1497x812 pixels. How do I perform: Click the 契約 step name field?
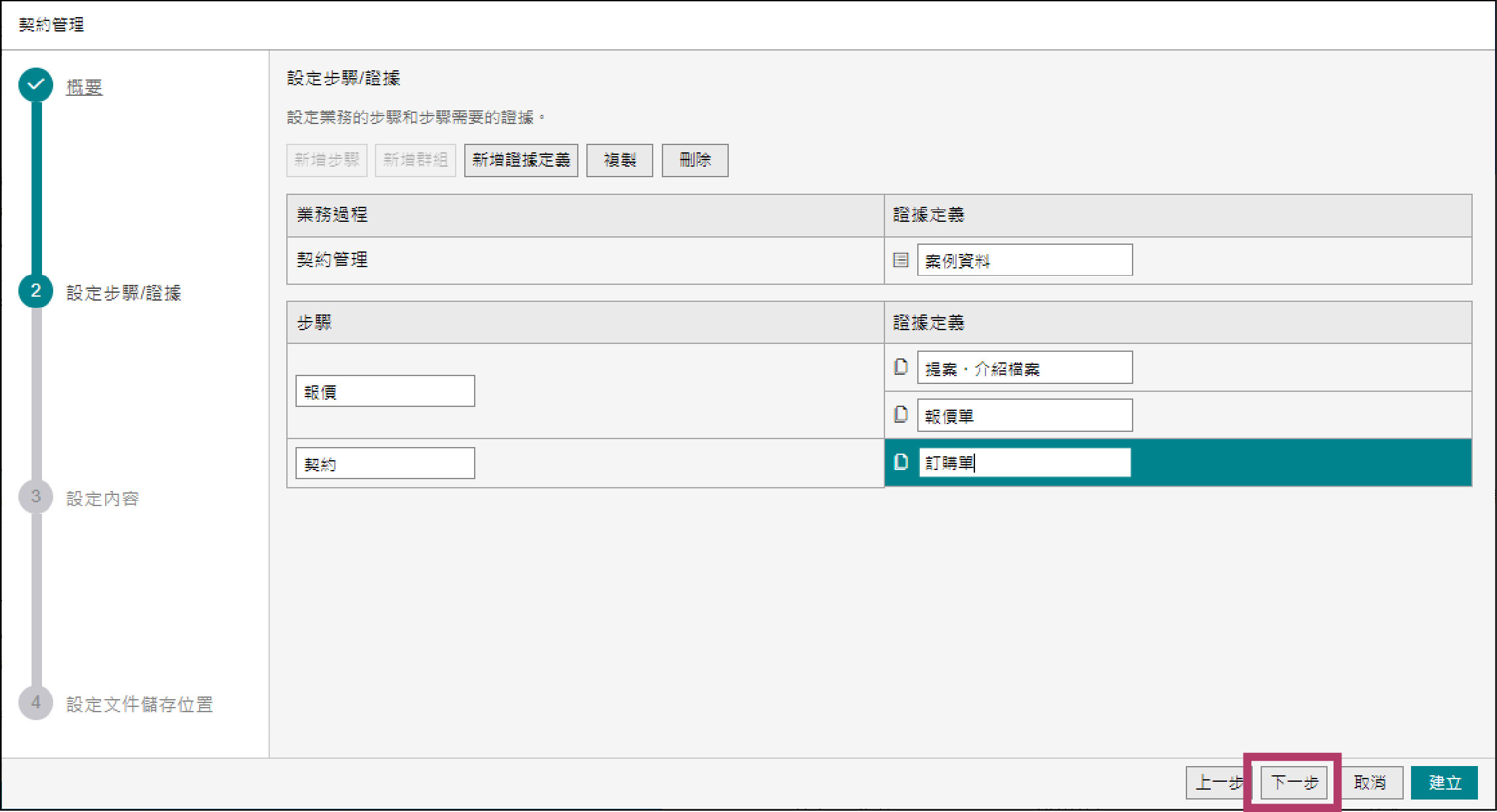point(385,463)
